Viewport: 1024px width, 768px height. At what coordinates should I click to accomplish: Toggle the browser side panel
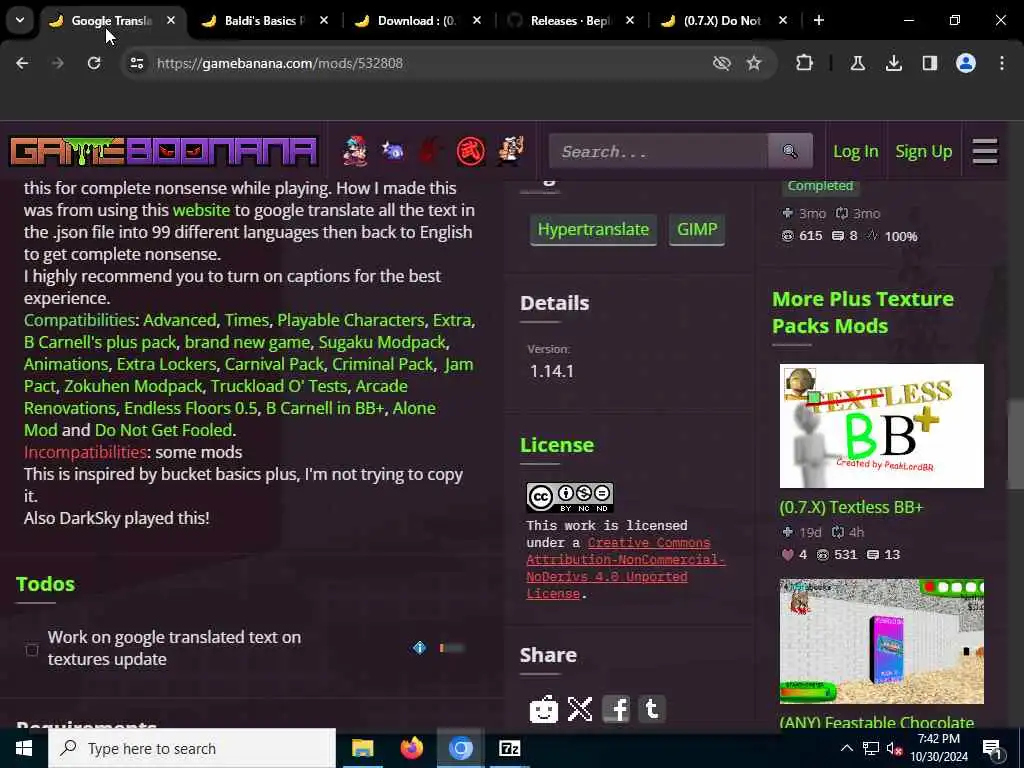pyautogui.click(x=929, y=63)
